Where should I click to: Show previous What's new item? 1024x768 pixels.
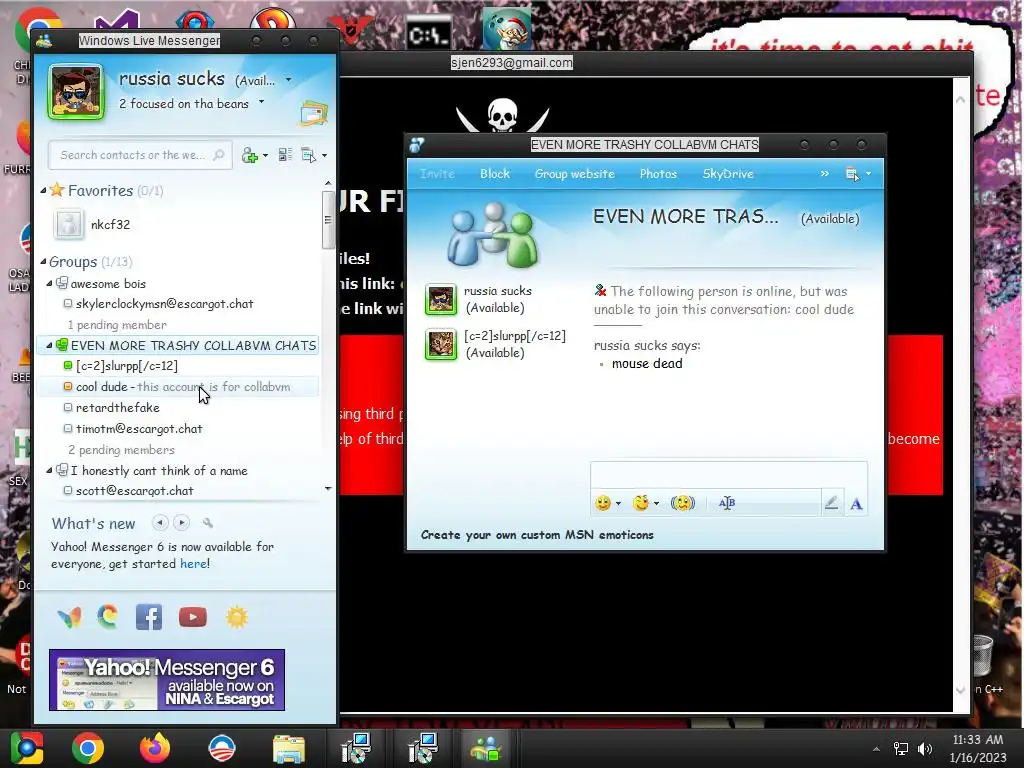[x=159, y=522]
